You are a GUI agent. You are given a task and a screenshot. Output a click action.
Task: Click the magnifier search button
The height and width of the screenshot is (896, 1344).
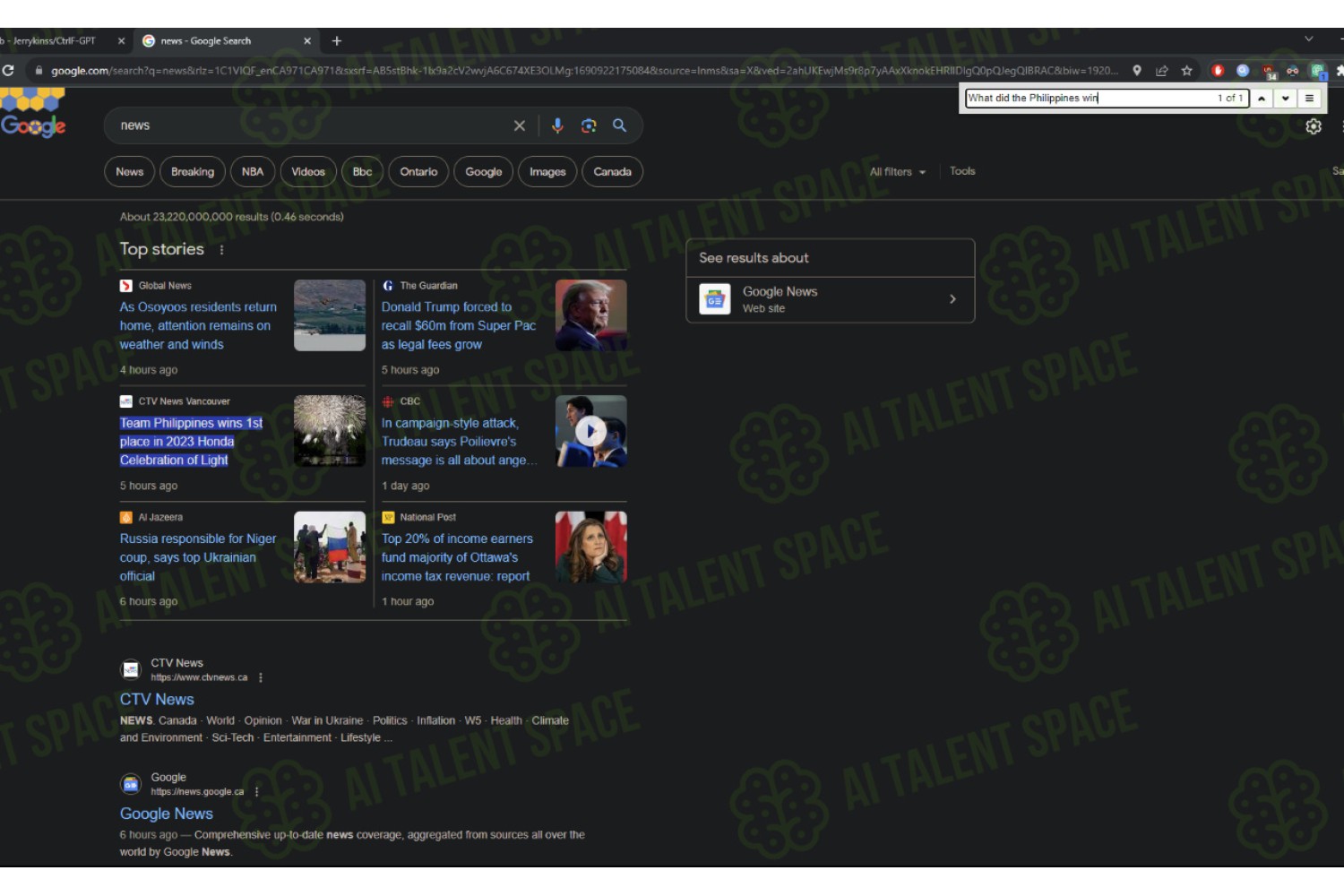coord(619,125)
